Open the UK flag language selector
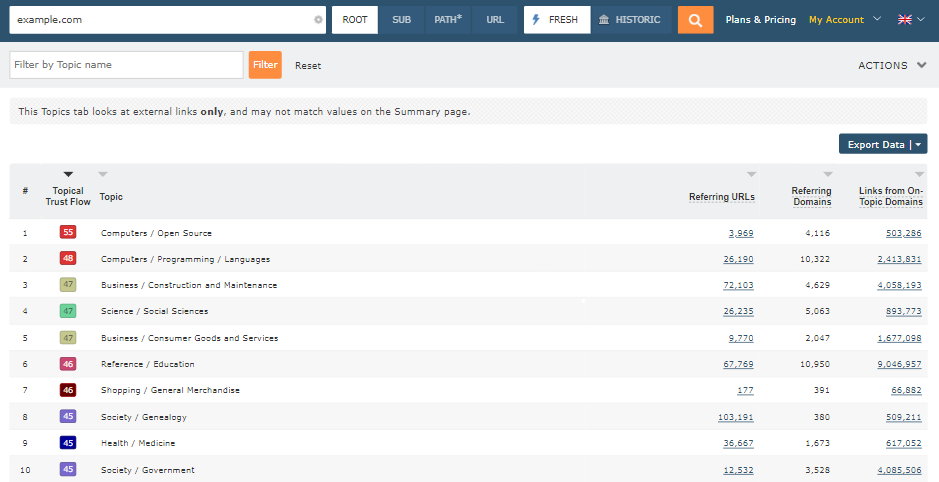This screenshot has width=939, height=482. tap(910, 19)
